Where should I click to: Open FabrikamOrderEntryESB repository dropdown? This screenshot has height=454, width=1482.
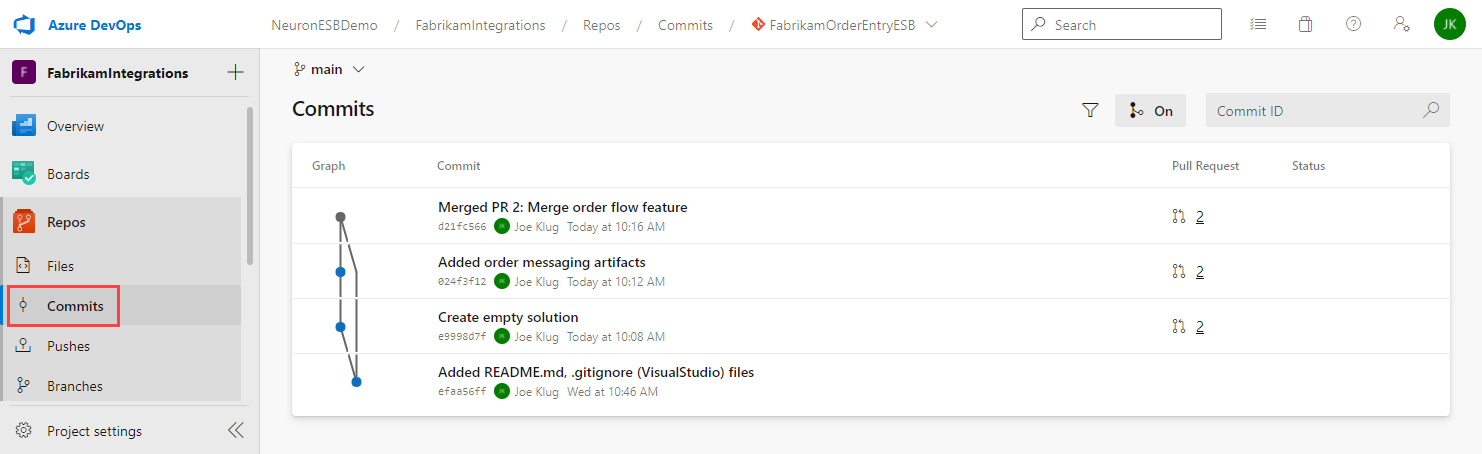pos(844,25)
